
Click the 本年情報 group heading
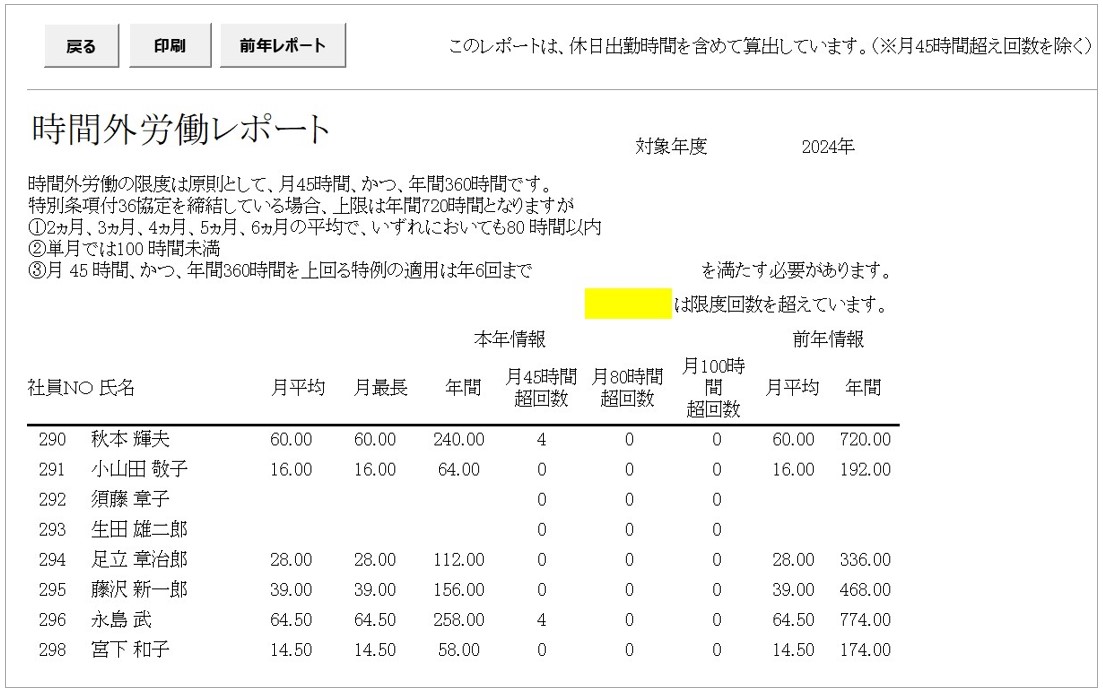[510, 340]
